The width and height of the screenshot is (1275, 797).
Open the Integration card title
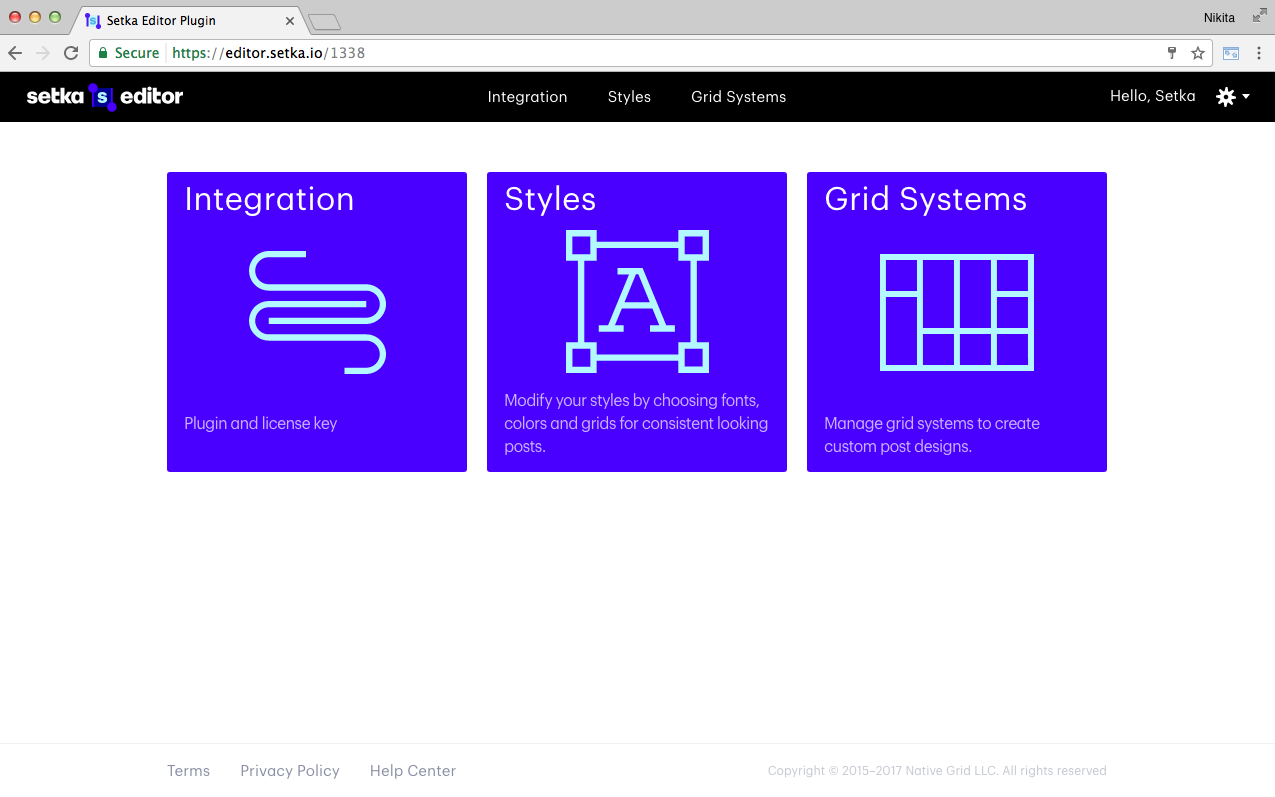pyautogui.click(x=269, y=199)
